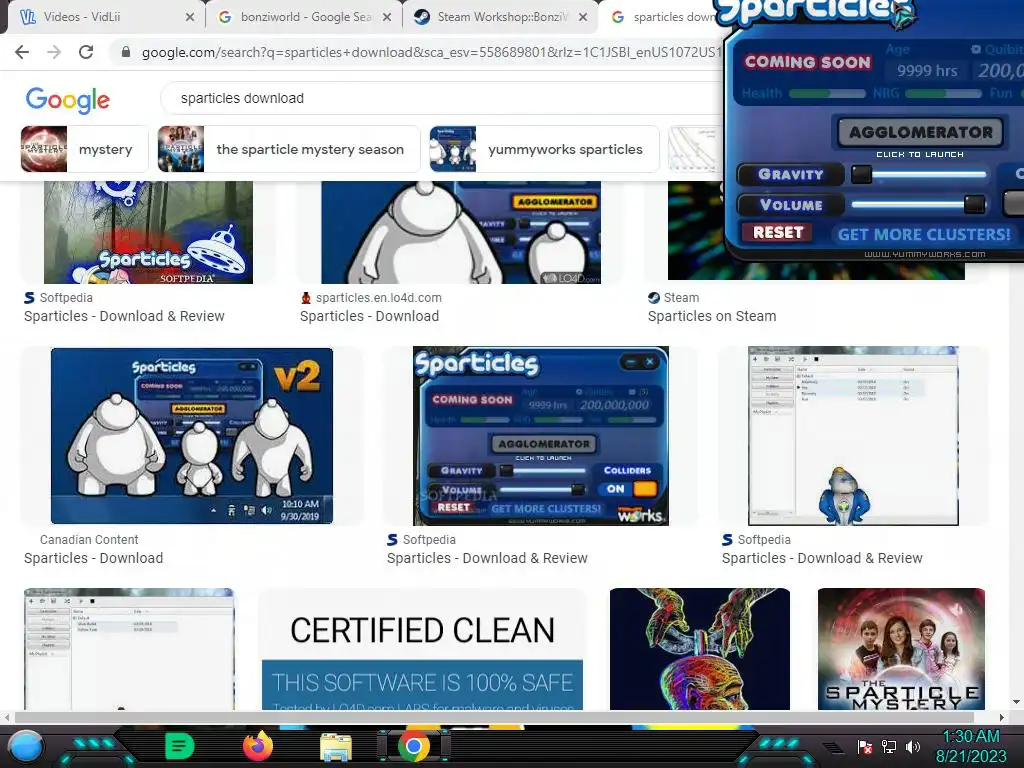Click the Chrome taskbar icon
This screenshot has width=1024, height=768.
(413, 746)
